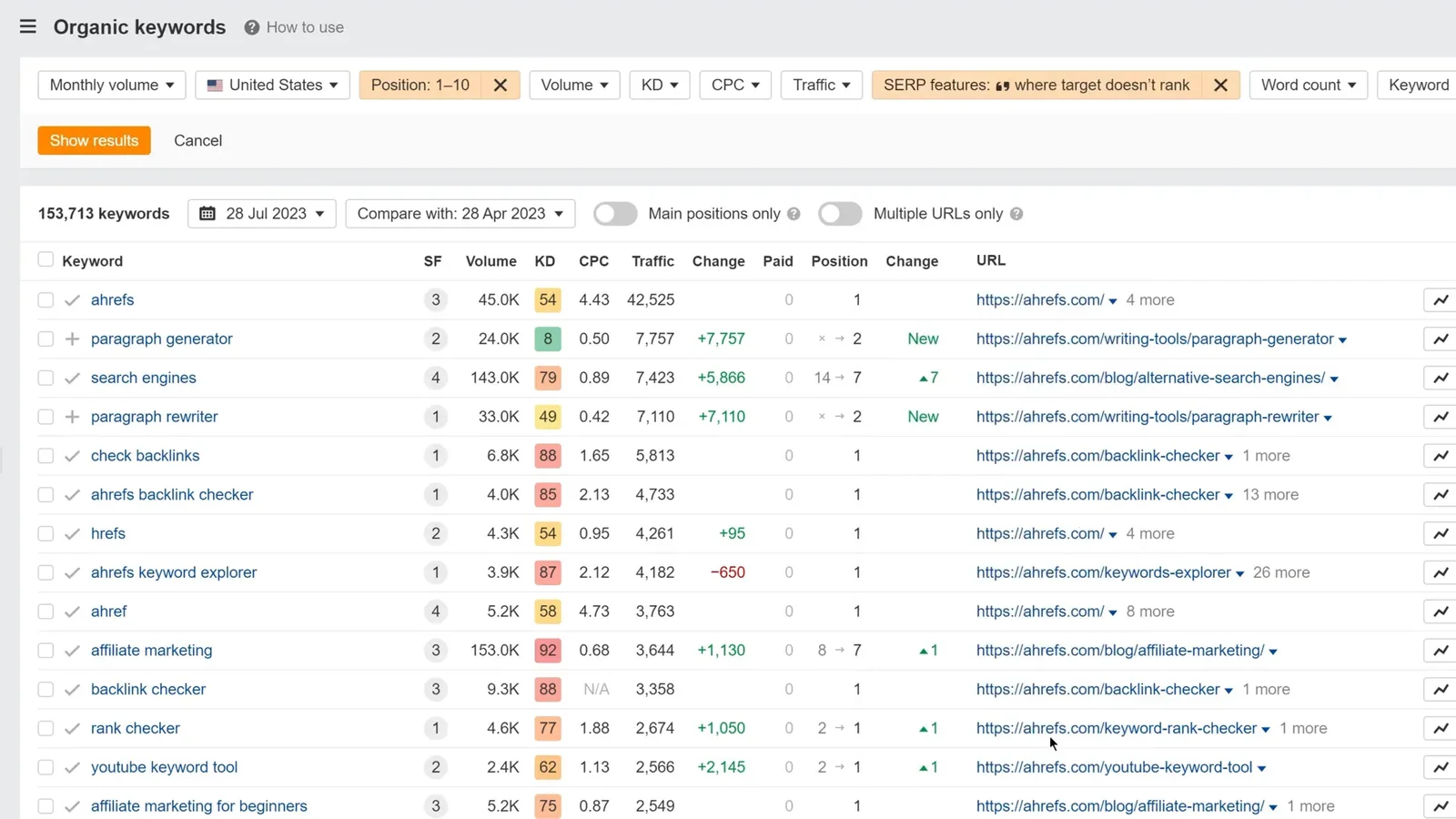The width and height of the screenshot is (1456, 819).
Task: Tick the checkbox for check backlinks row
Action: coord(45,456)
